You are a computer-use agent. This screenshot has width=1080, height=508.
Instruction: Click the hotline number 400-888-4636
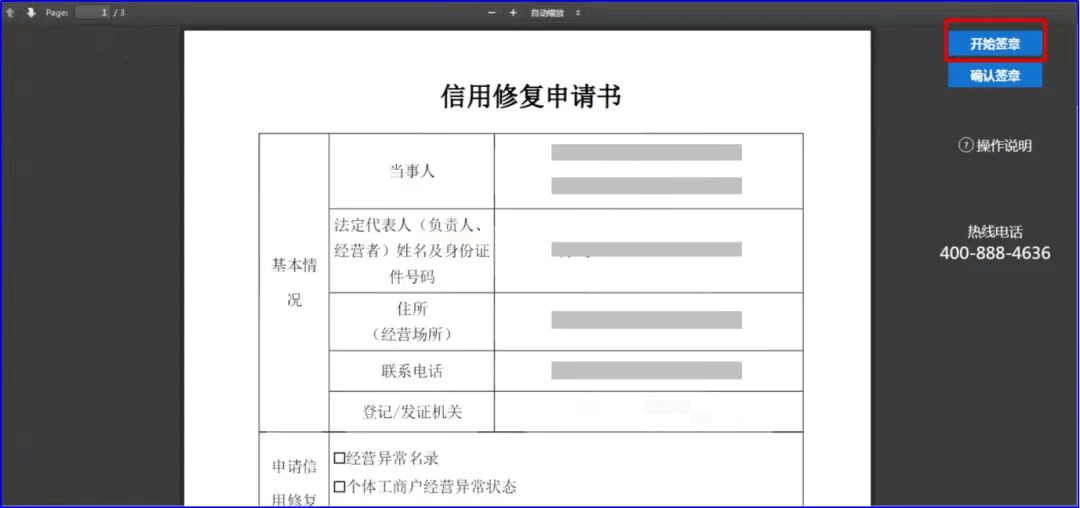995,253
